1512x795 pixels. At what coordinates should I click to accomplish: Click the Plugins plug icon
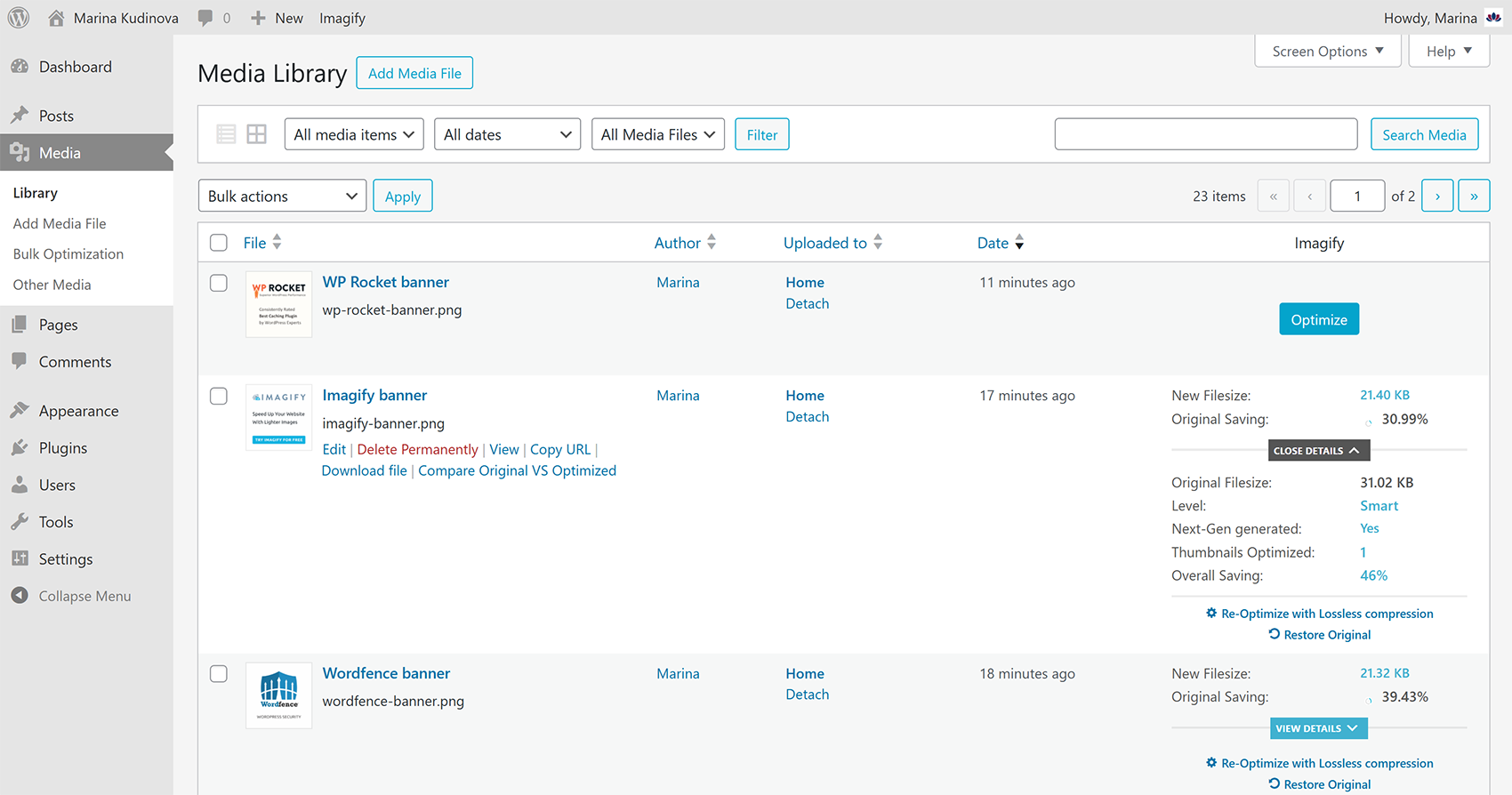[x=20, y=448]
